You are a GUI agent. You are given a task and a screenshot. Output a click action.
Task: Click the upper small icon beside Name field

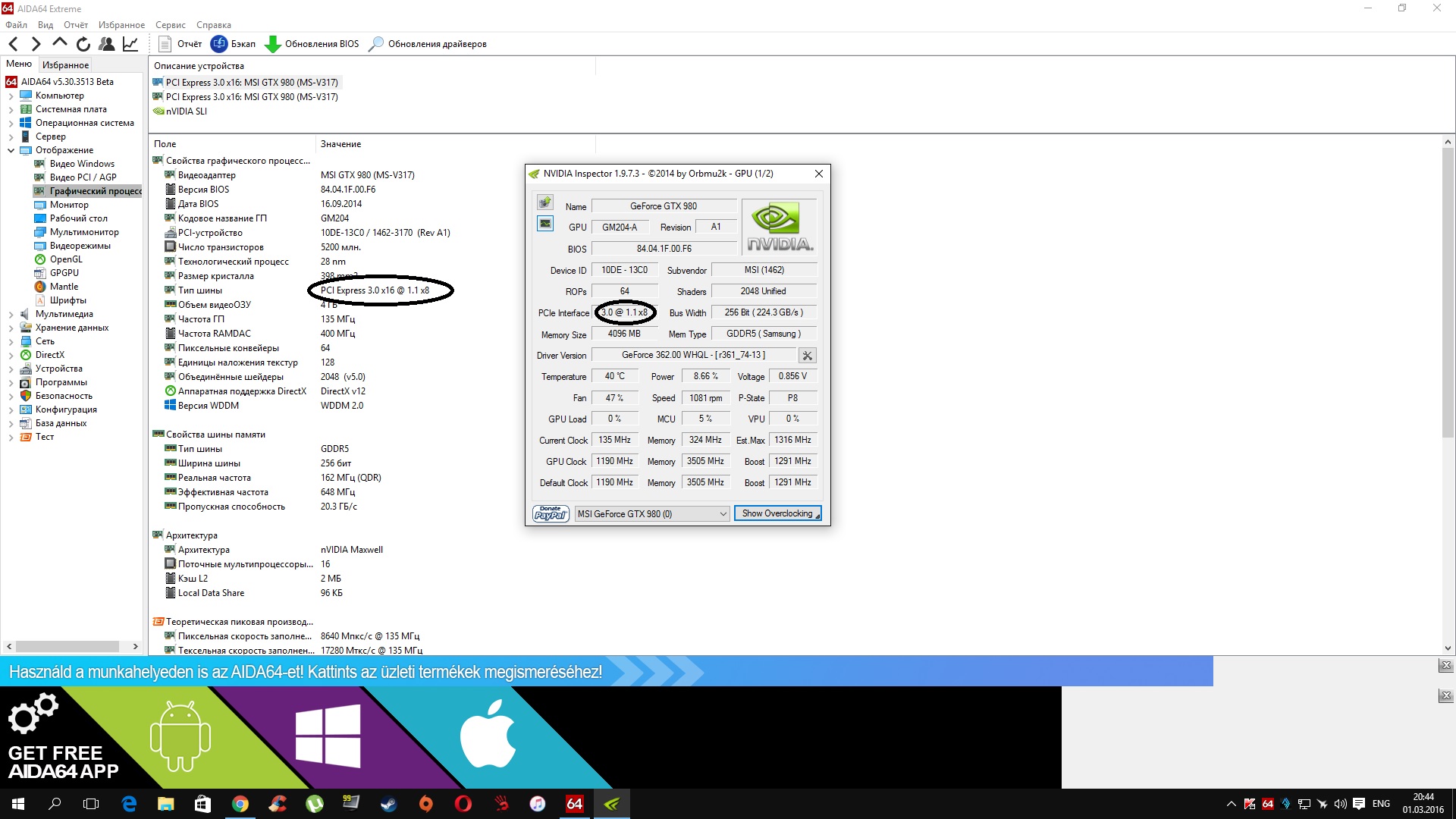[545, 202]
